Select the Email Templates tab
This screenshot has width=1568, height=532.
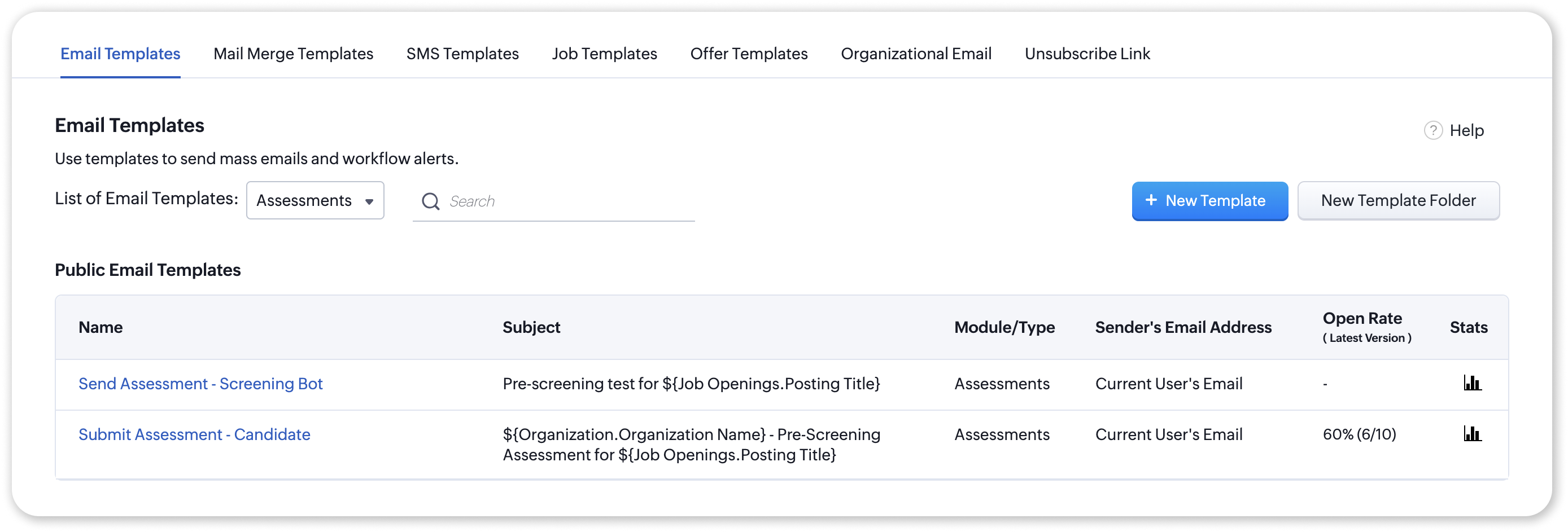[120, 54]
